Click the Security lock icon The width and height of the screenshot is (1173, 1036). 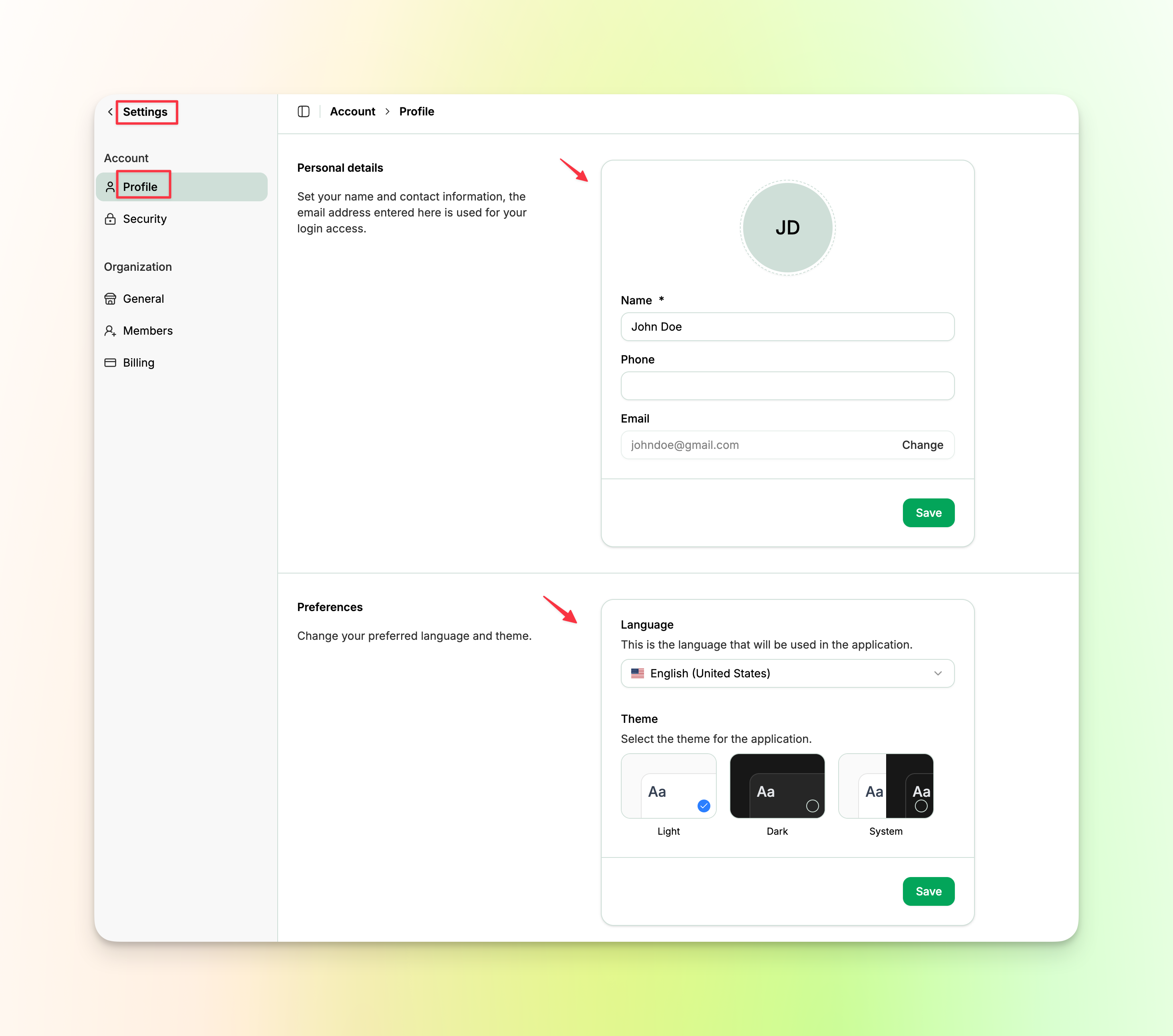[x=110, y=219]
